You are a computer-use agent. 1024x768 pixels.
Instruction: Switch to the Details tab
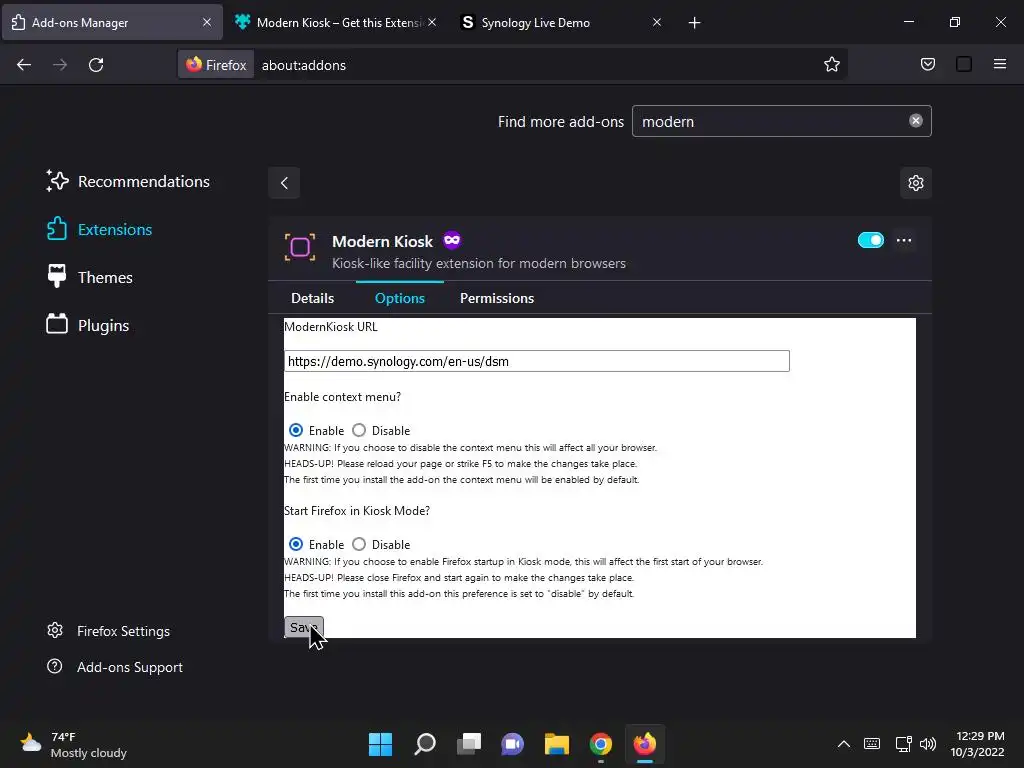pos(312,298)
